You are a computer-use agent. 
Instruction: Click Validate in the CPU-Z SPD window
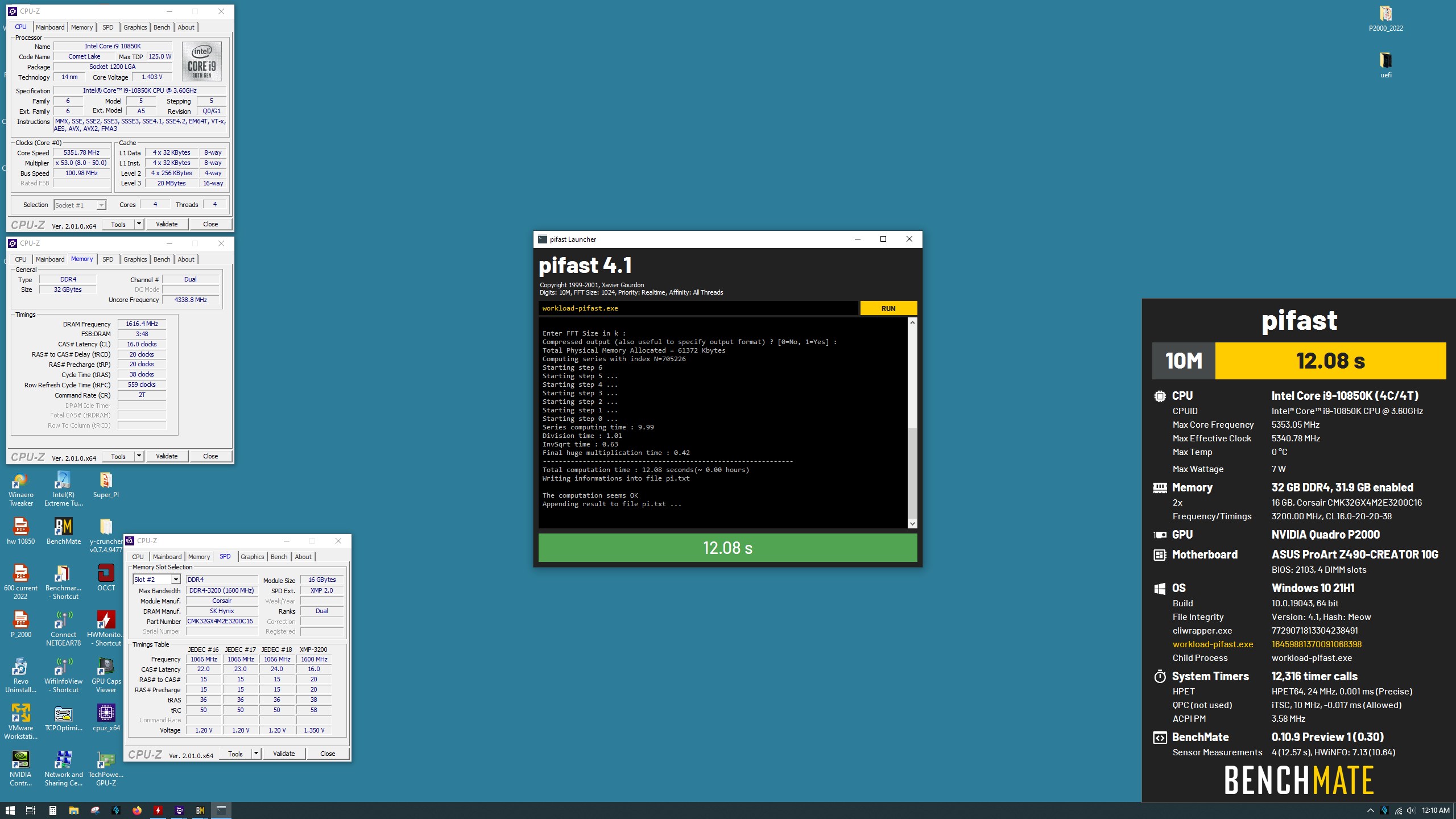(284, 754)
